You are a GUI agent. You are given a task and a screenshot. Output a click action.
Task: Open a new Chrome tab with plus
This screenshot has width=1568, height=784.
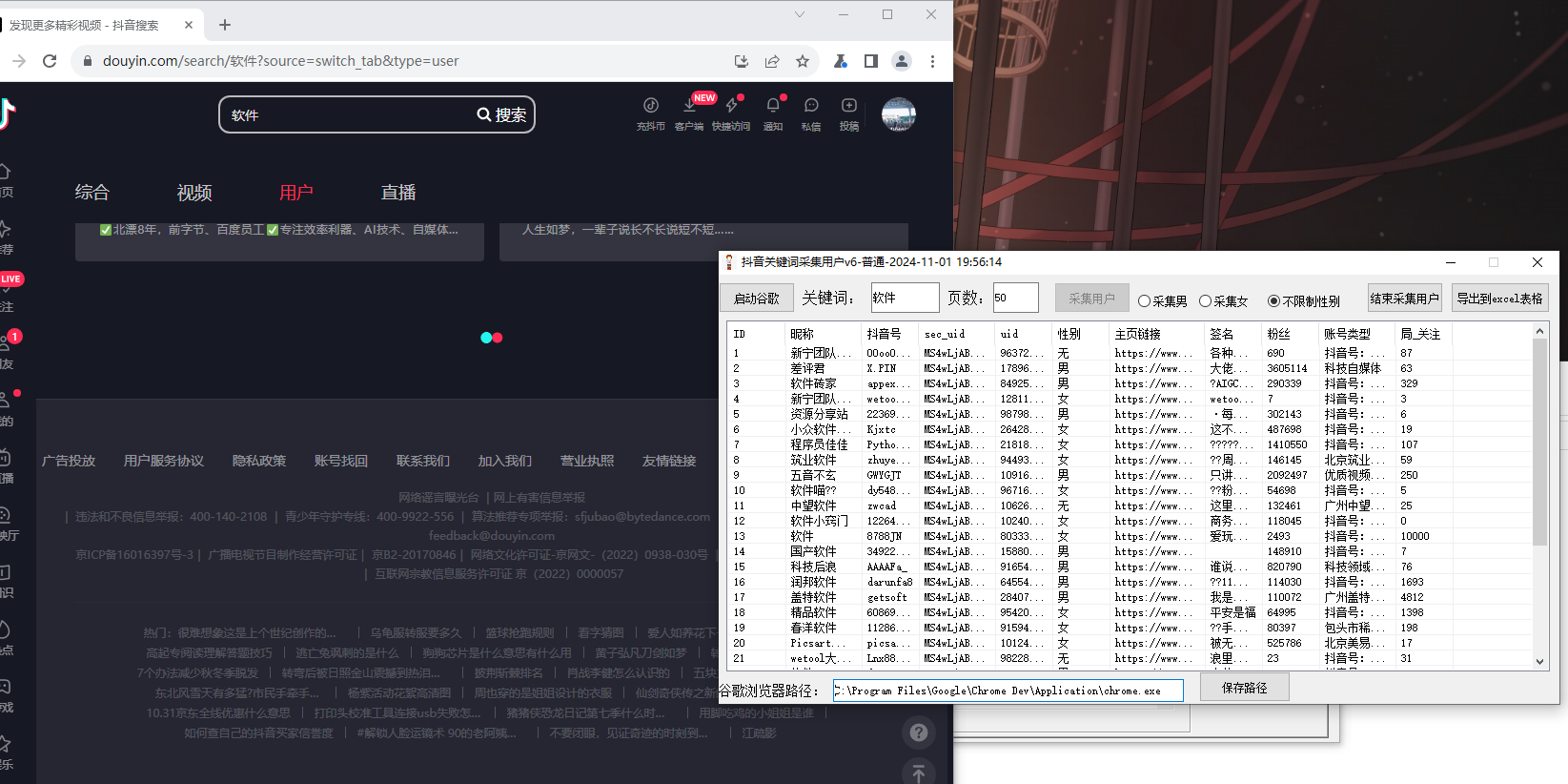(x=225, y=25)
